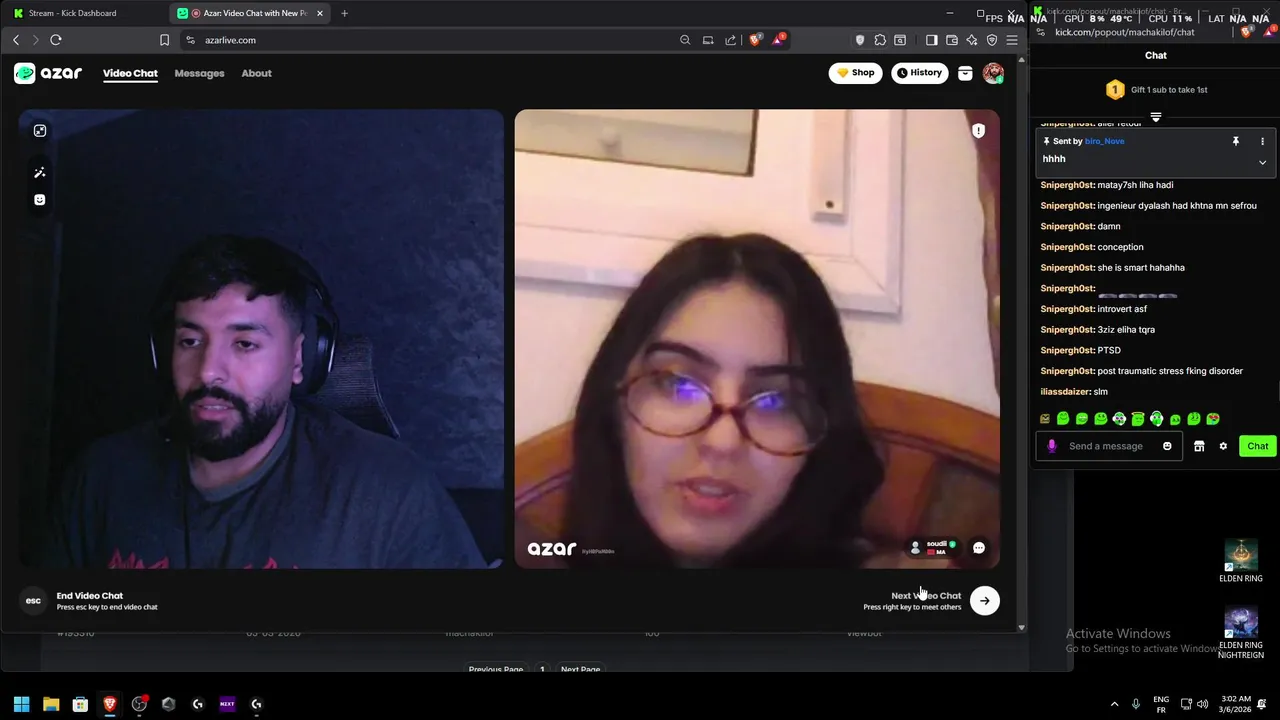This screenshot has height=720, width=1280.
Task: Collapse the pinned message chevron
Action: point(1262,162)
